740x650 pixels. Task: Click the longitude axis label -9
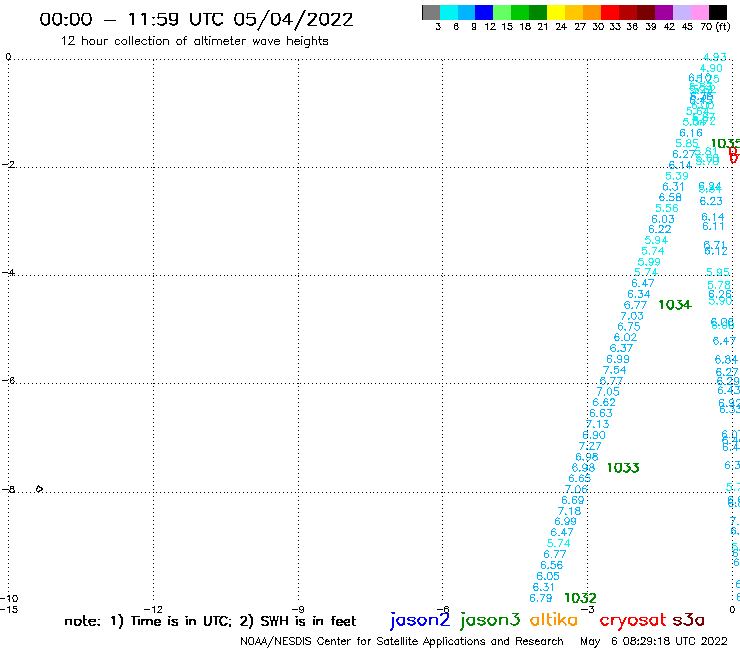(x=298, y=610)
